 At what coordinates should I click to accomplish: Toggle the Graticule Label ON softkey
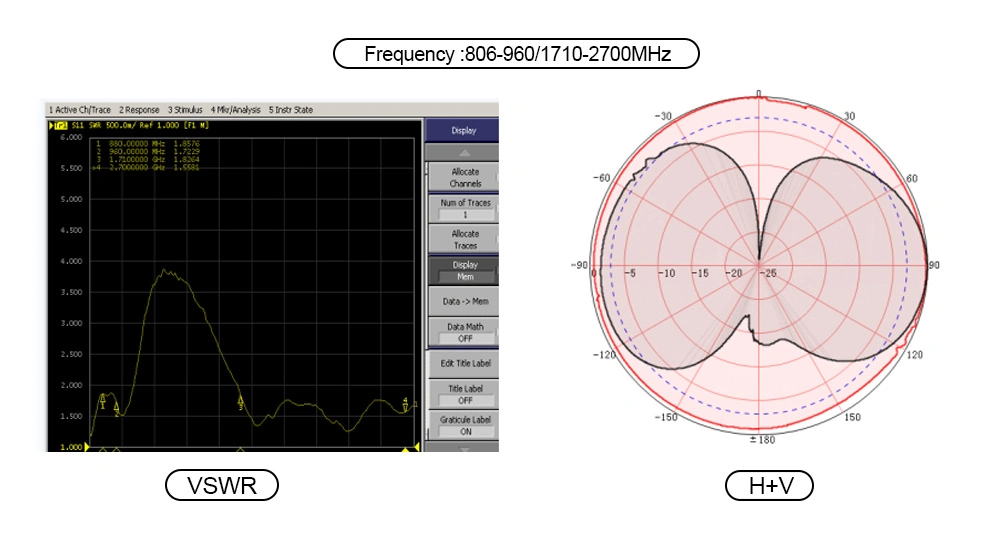click(x=464, y=426)
